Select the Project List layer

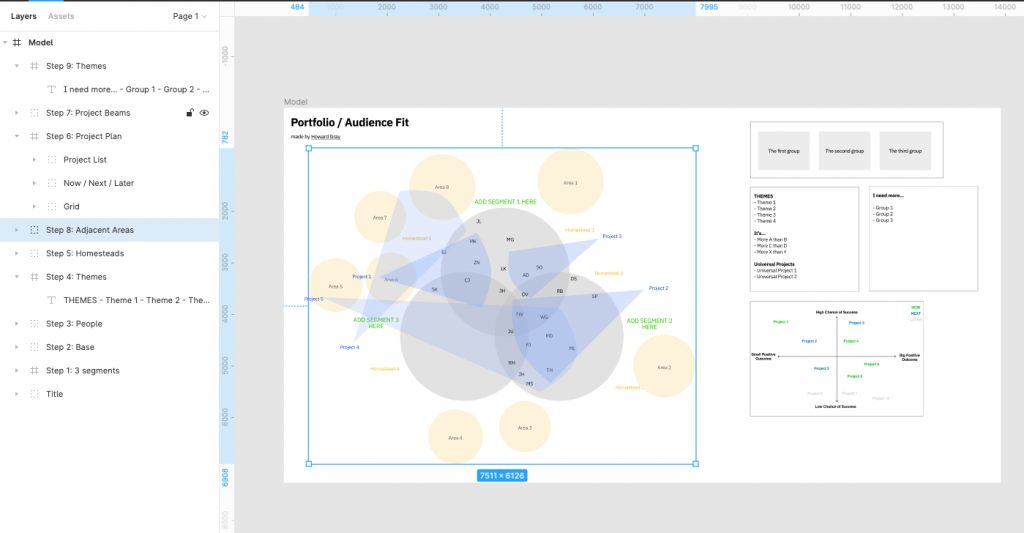pyautogui.click(x=109, y=160)
